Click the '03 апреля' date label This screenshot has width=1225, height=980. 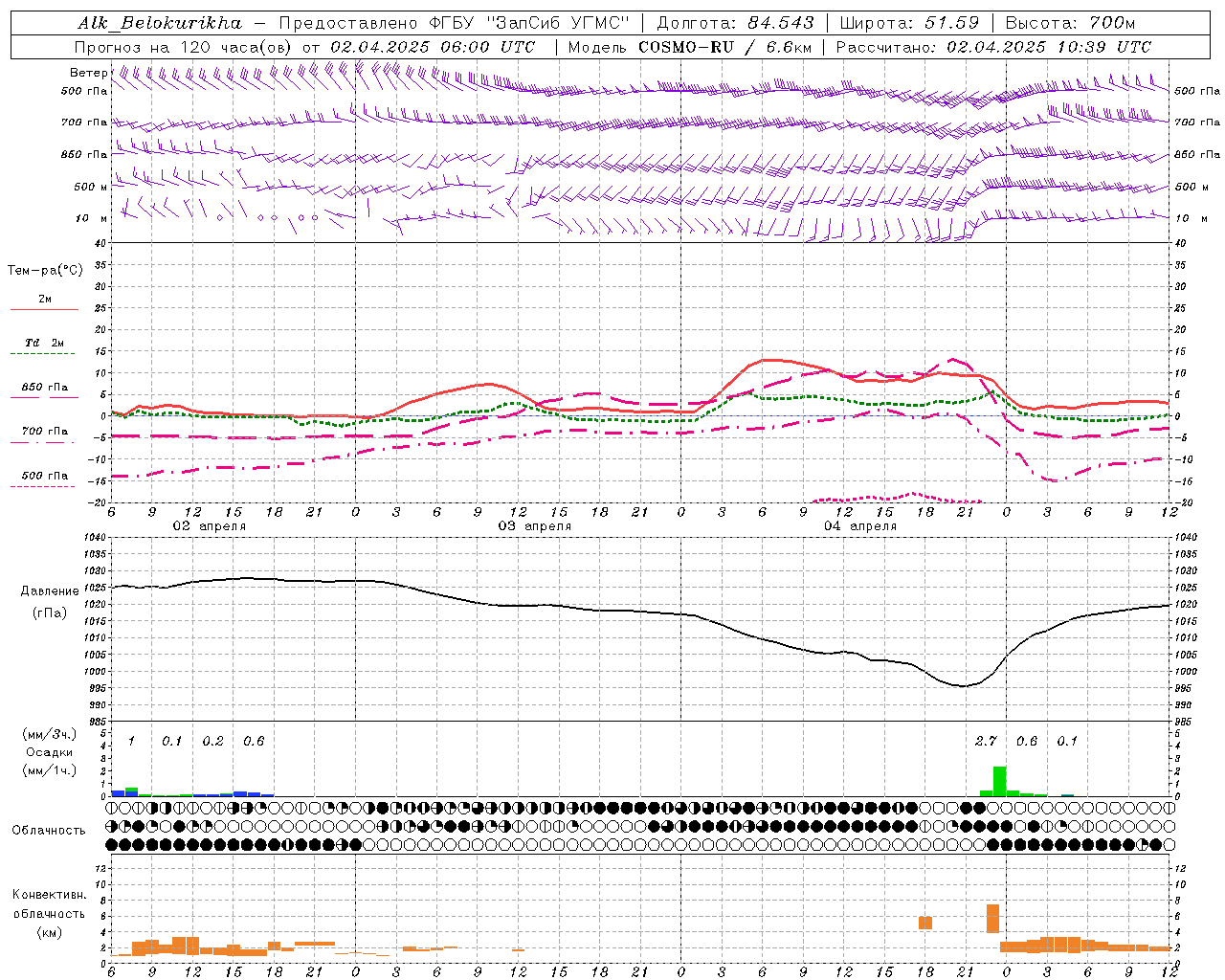coord(534,526)
